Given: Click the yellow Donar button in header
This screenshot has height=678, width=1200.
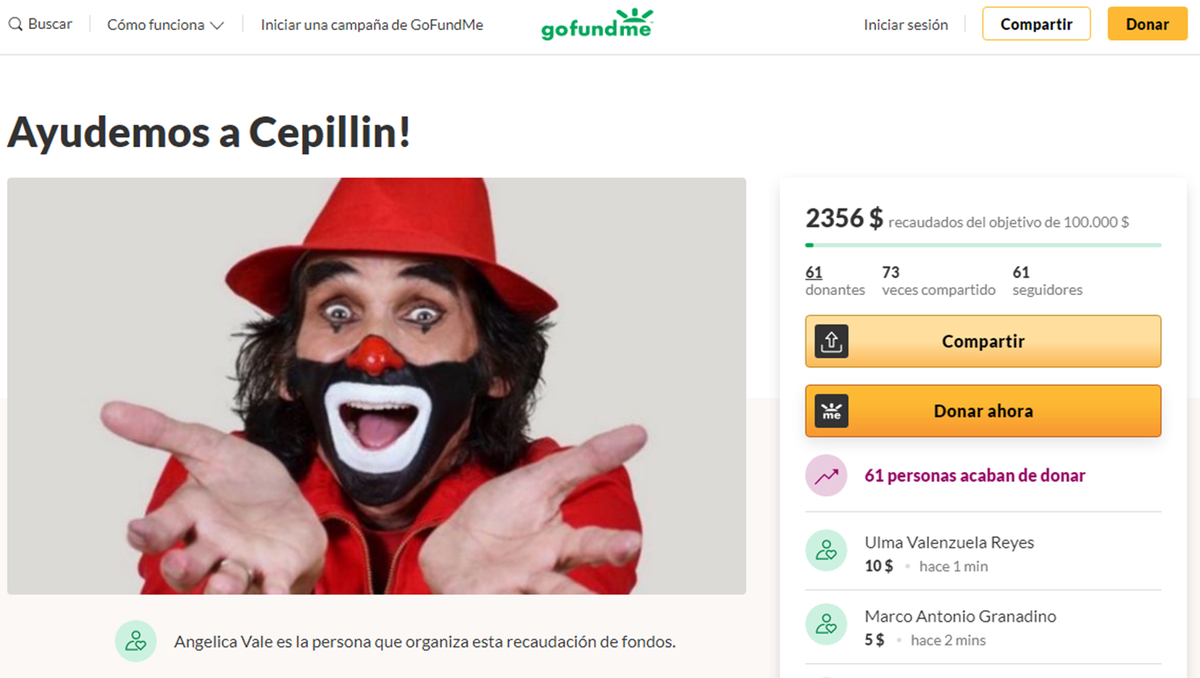Looking at the screenshot, I should click(x=1147, y=24).
